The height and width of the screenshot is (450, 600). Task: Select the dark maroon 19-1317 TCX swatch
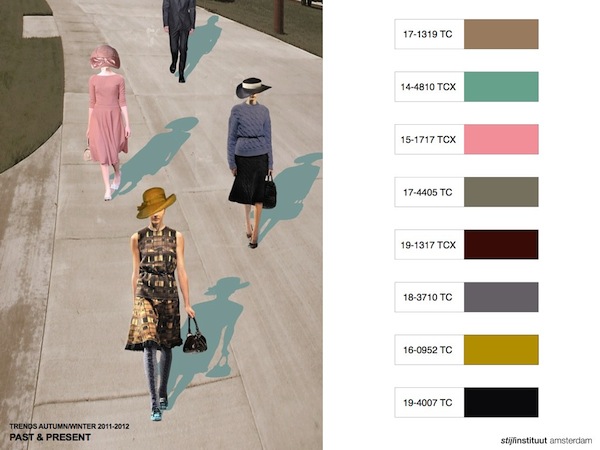pyautogui.click(x=501, y=244)
